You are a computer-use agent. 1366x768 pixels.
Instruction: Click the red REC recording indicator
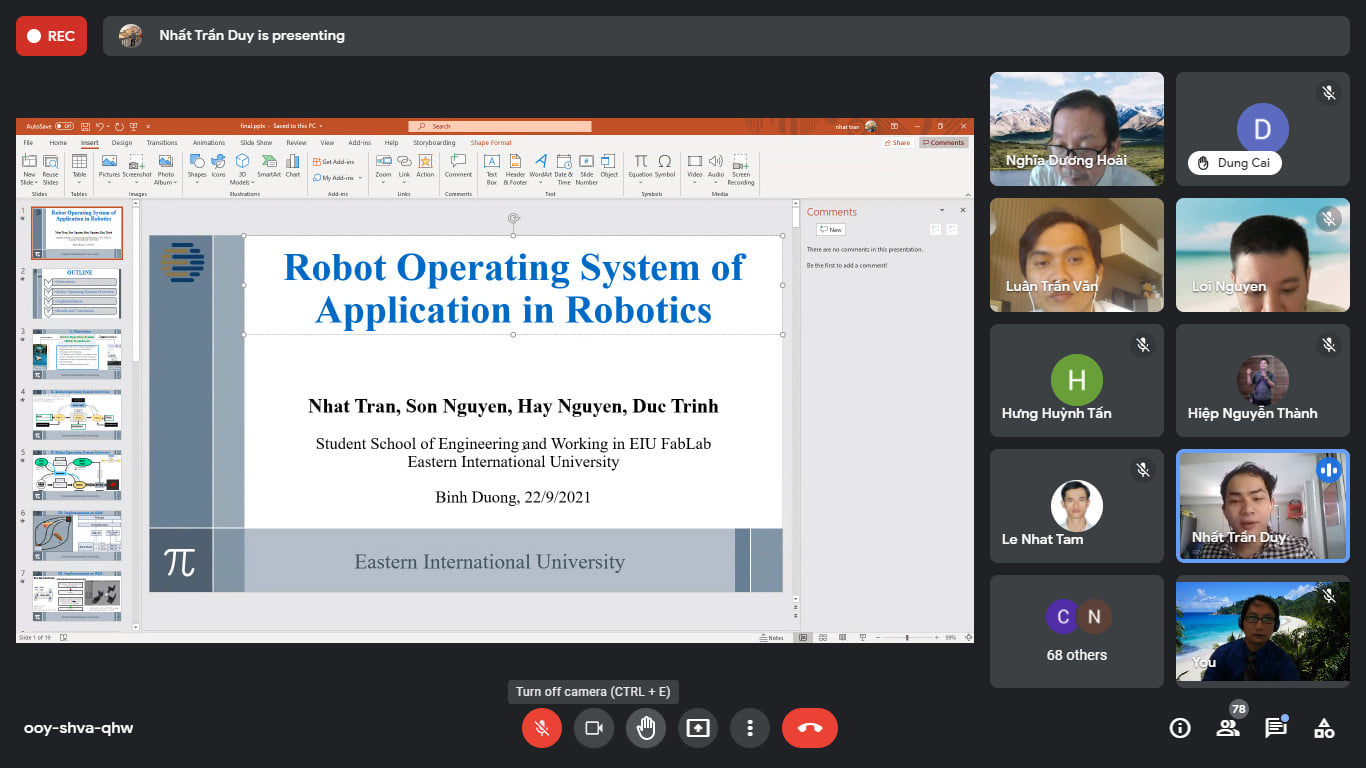coord(51,36)
